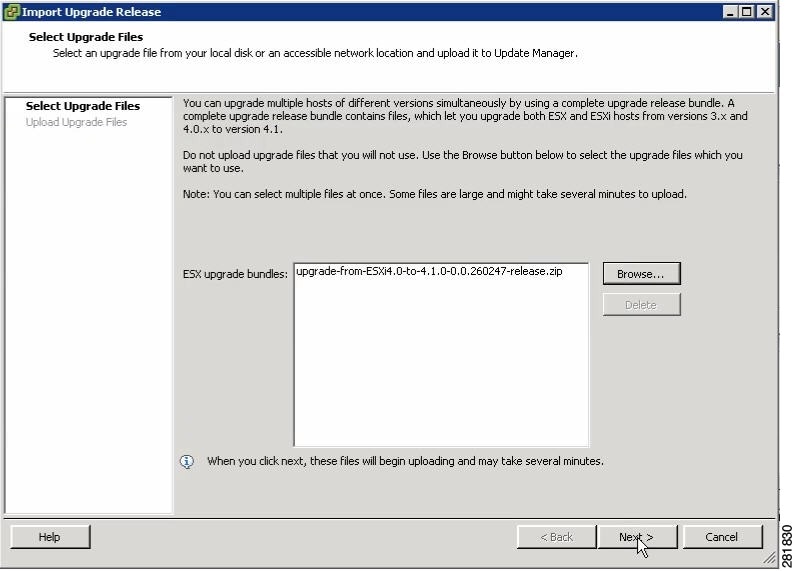Click the 'Select Upgrade Files' header title
This screenshot has width=796, height=571.
click(x=86, y=37)
